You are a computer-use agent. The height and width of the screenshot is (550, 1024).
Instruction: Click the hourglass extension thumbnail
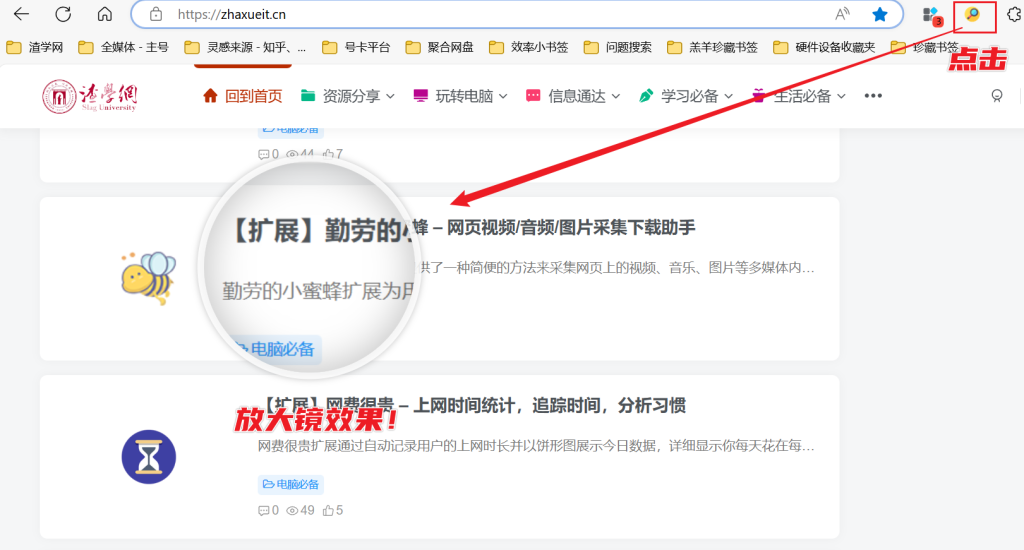point(149,457)
